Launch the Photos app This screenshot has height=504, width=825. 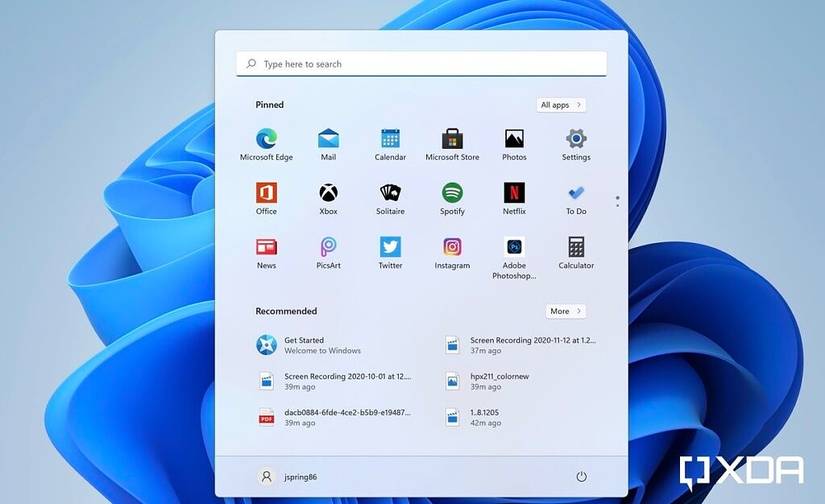coord(514,145)
